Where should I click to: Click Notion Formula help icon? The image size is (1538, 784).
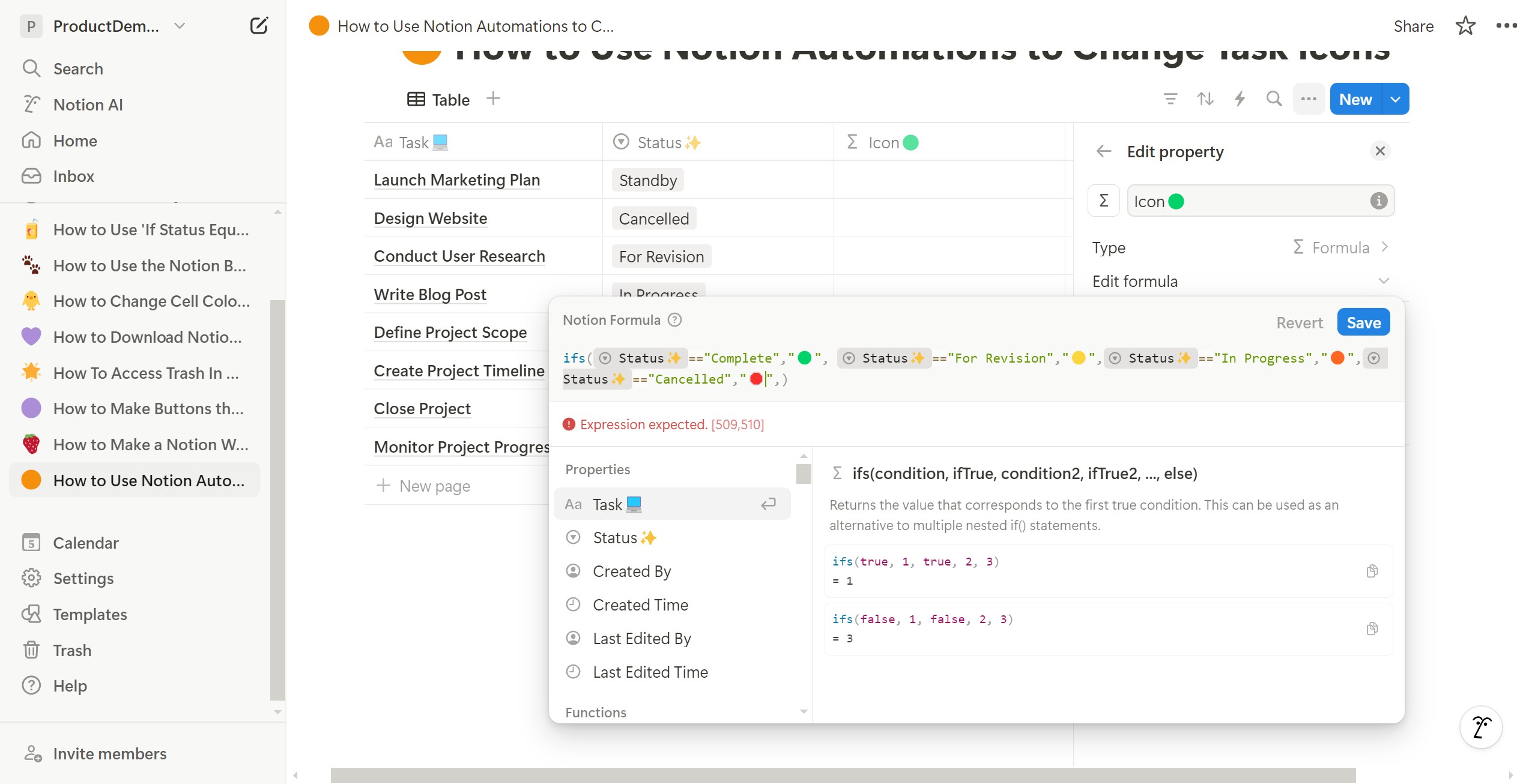click(675, 320)
